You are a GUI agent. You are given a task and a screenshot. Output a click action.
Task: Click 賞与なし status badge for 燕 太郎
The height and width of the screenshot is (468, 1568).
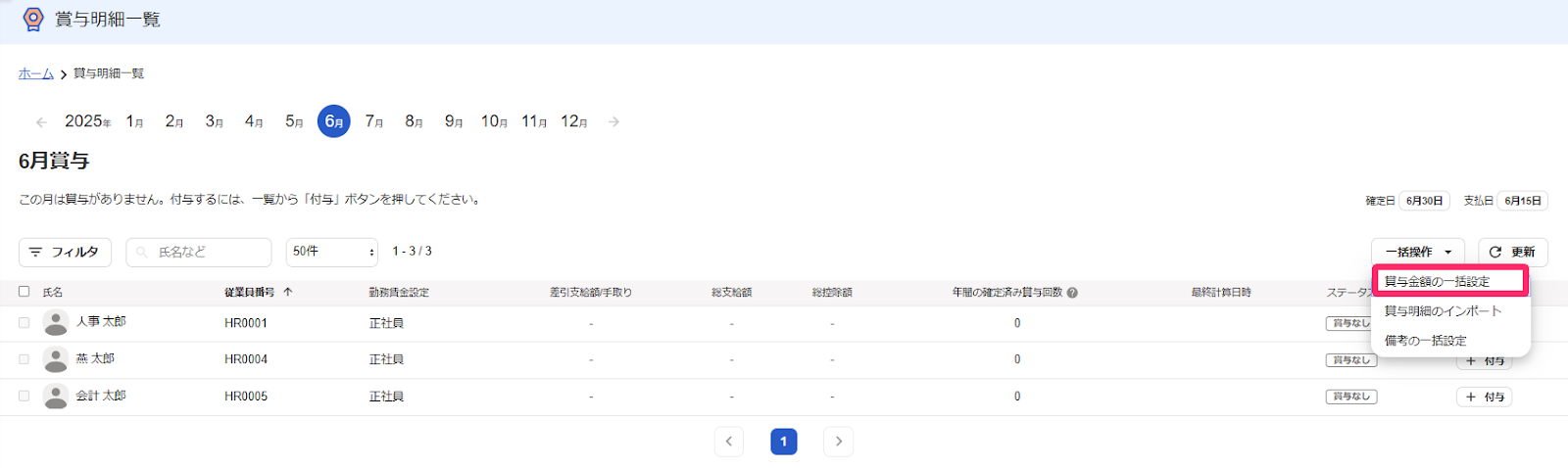[x=1351, y=360]
